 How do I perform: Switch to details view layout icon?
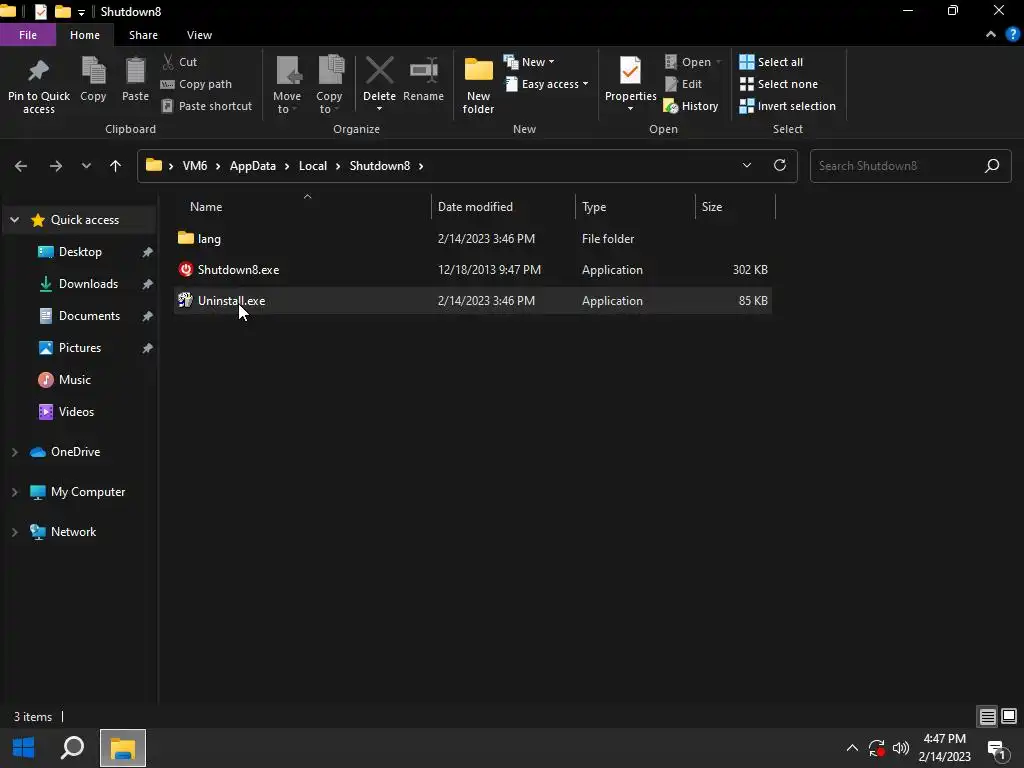pos(987,716)
